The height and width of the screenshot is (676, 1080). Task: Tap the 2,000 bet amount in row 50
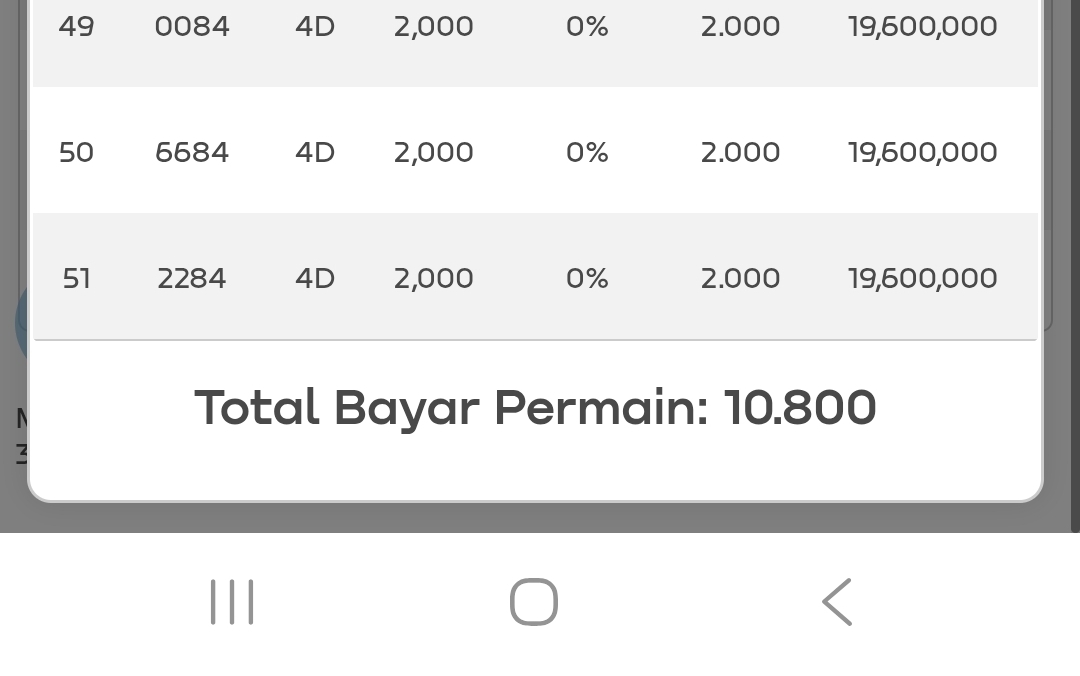click(433, 153)
